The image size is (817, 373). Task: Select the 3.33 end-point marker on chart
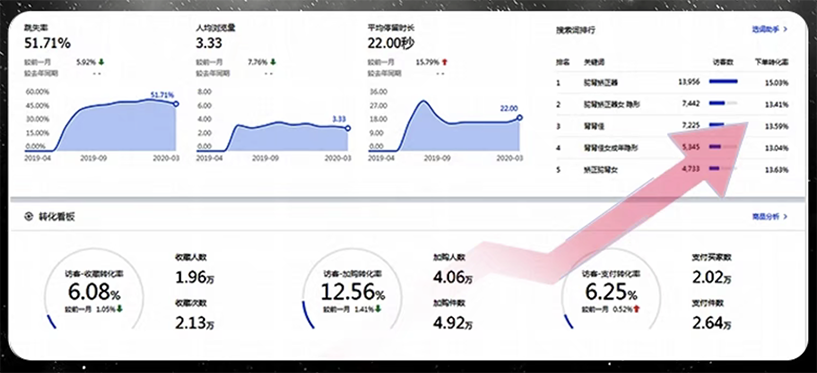348,128
